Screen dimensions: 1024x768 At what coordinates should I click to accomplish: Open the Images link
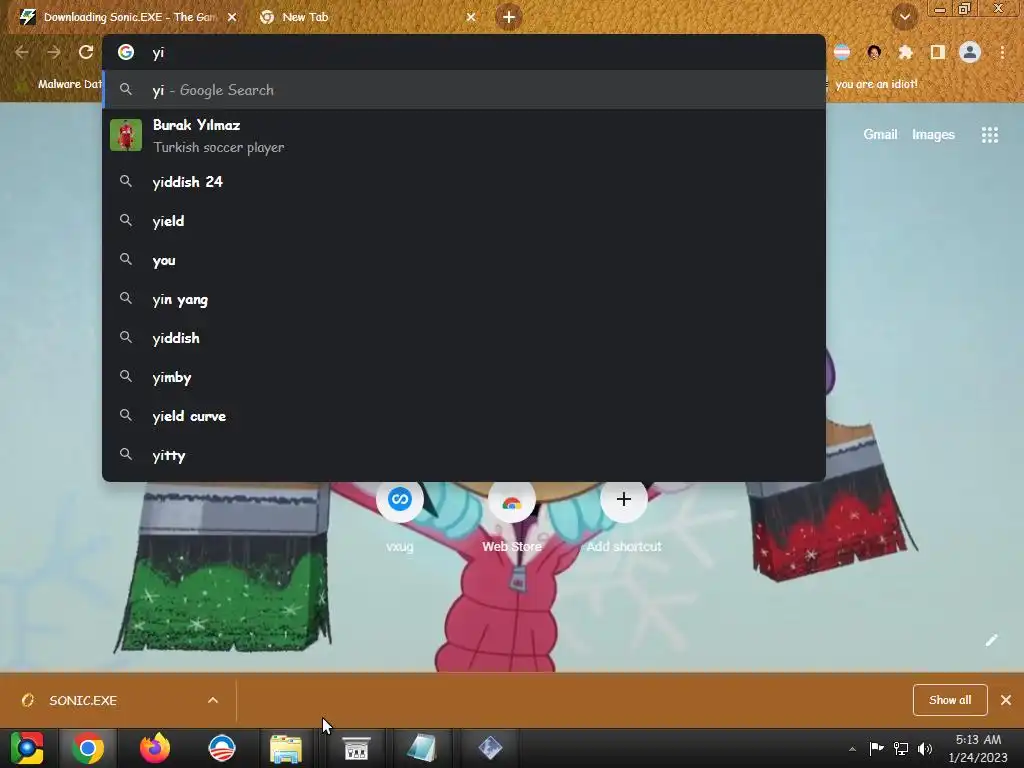[x=933, y=135]
